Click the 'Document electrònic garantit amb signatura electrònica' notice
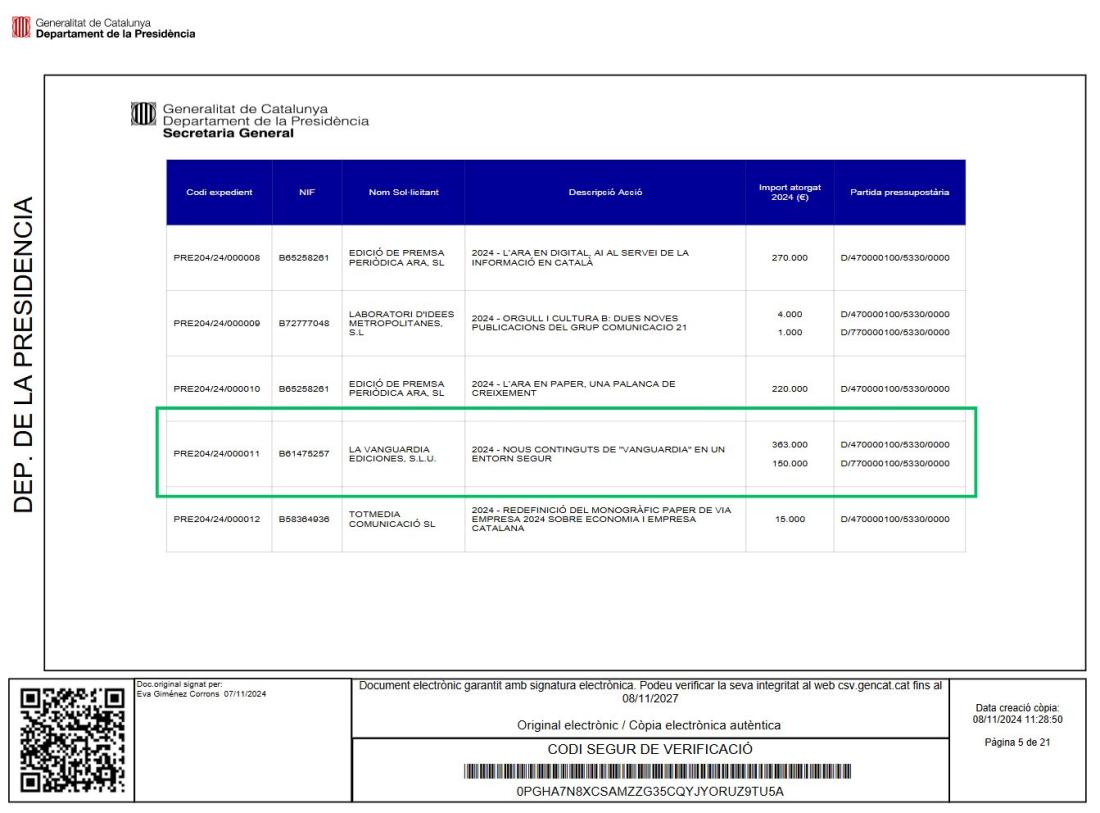Viewport: 1100px width, 813px height. [x=650, y=692]
